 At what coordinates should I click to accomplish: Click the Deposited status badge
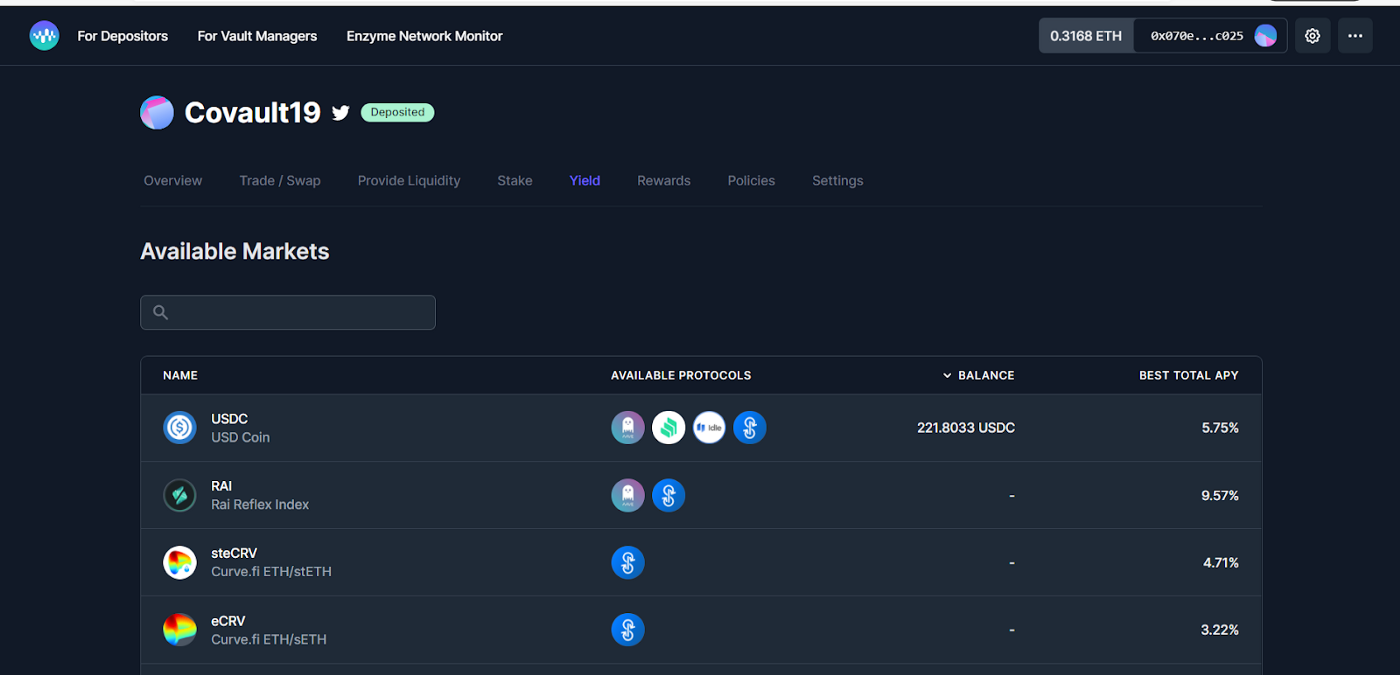point(397,112)
